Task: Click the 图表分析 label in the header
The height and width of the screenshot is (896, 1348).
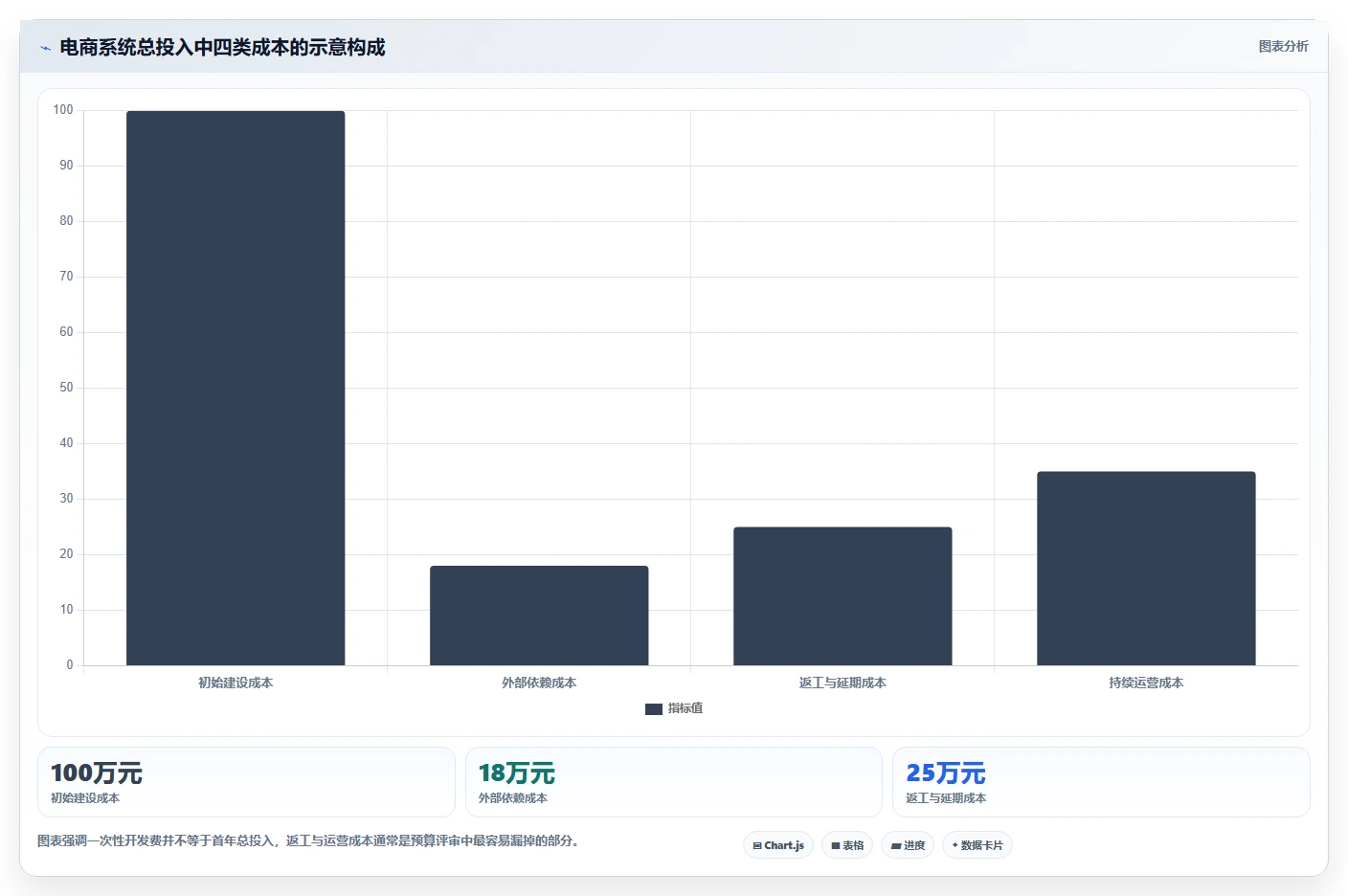Action: point(1283,46)
